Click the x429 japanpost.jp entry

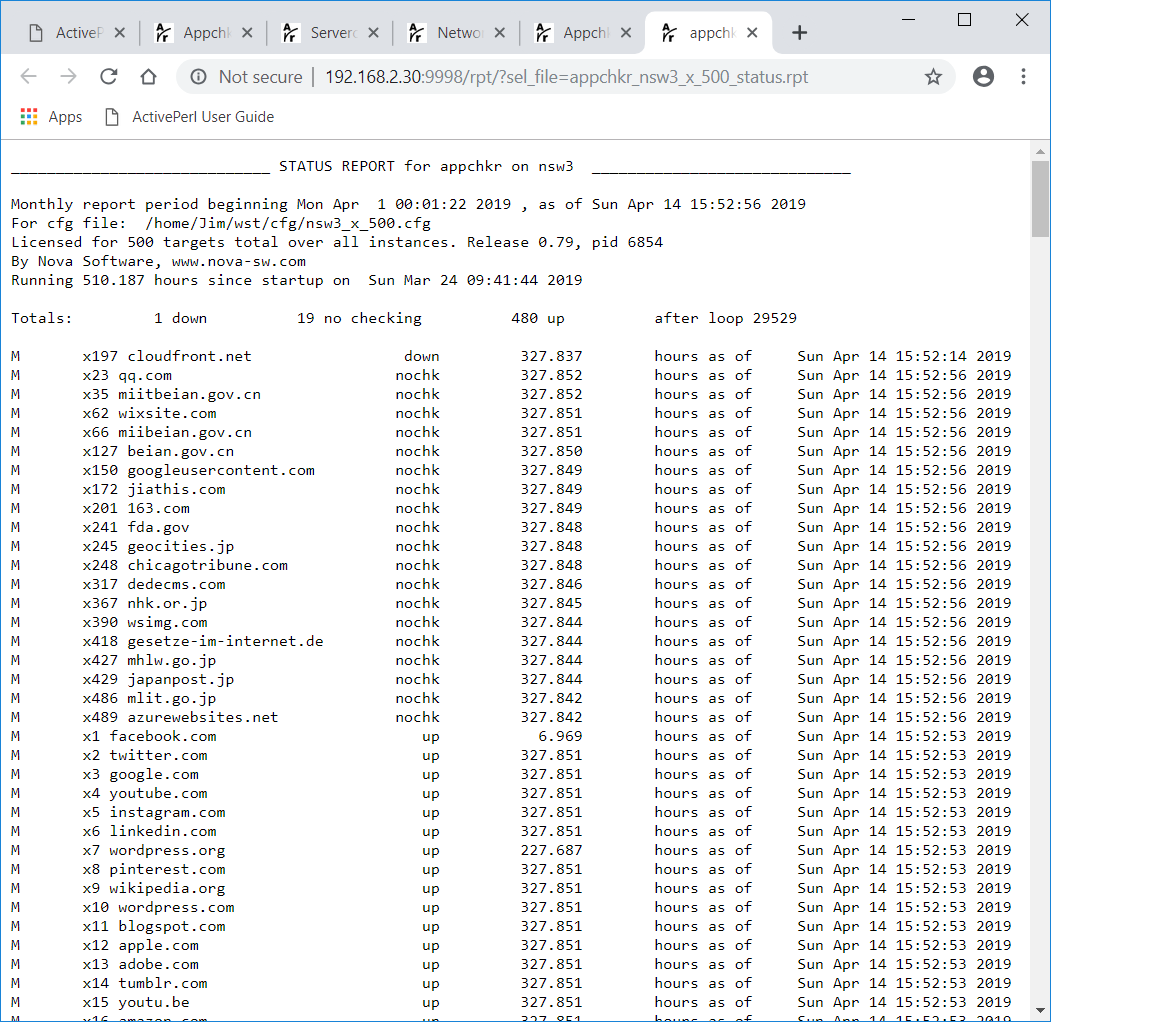158,680
